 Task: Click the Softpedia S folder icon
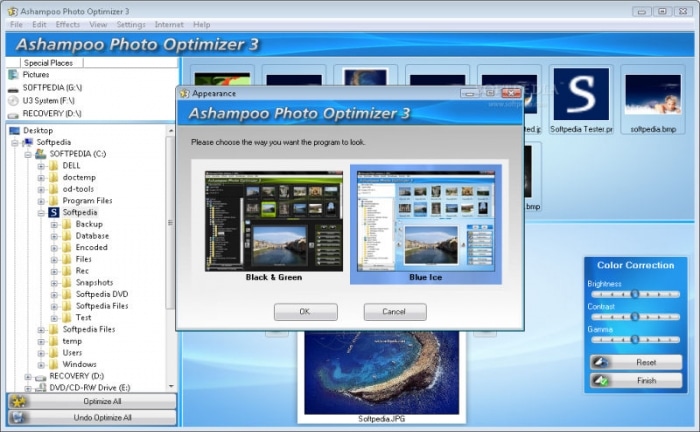[54, 212]
